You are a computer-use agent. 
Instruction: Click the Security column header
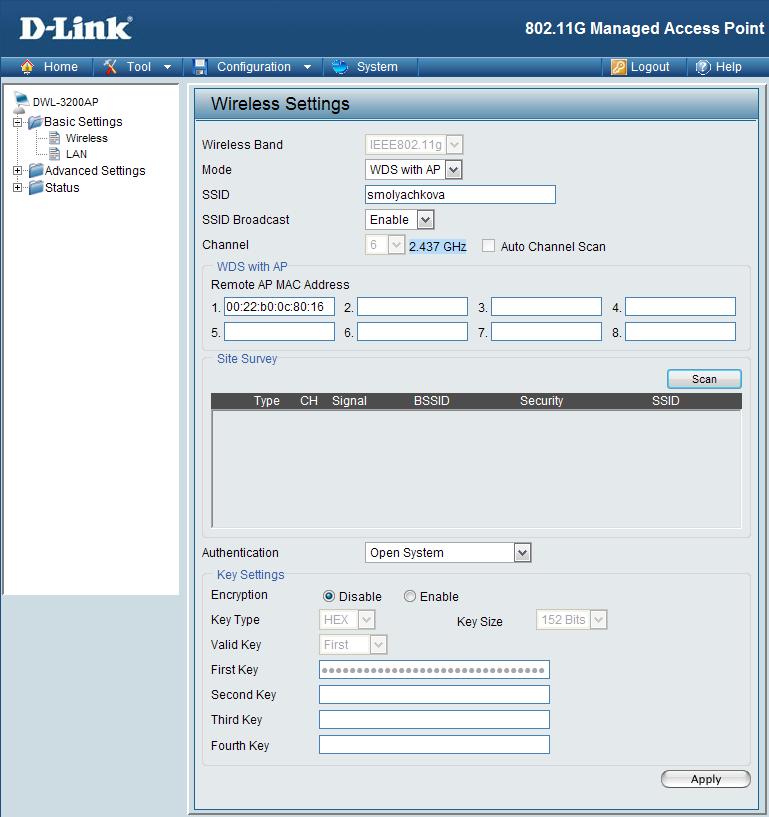pos(541,401)
